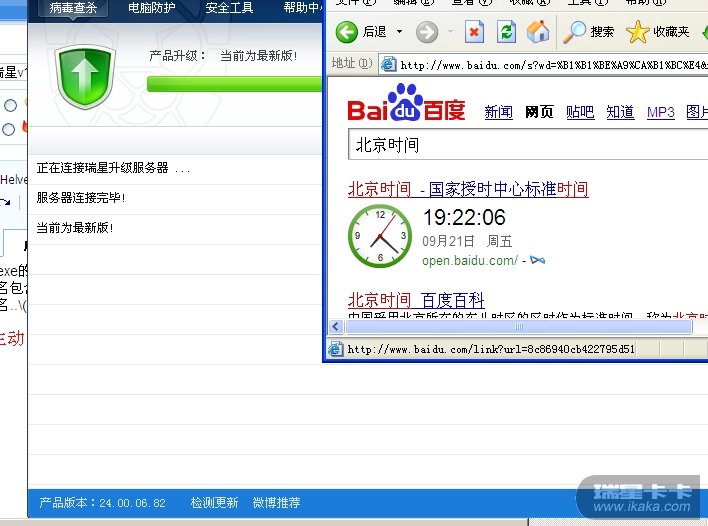Select the upper radio button in the left window
The image size is (708, 526).
click(10, 106)
